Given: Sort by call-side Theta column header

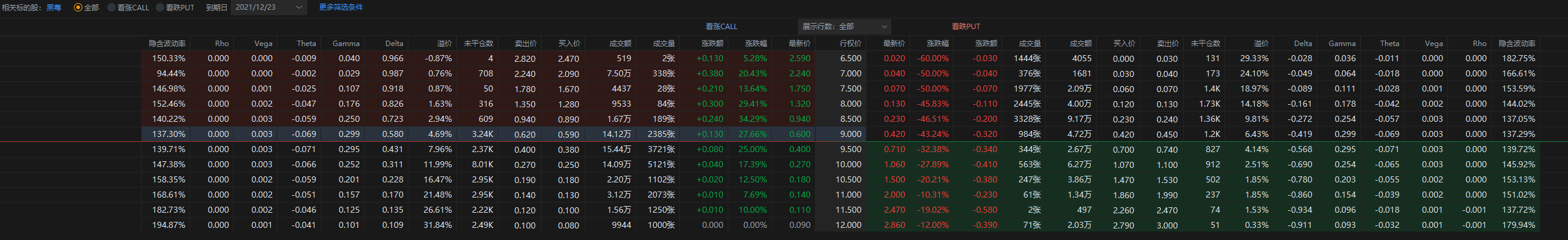Looking at the screenshot, I should (306, 43).
